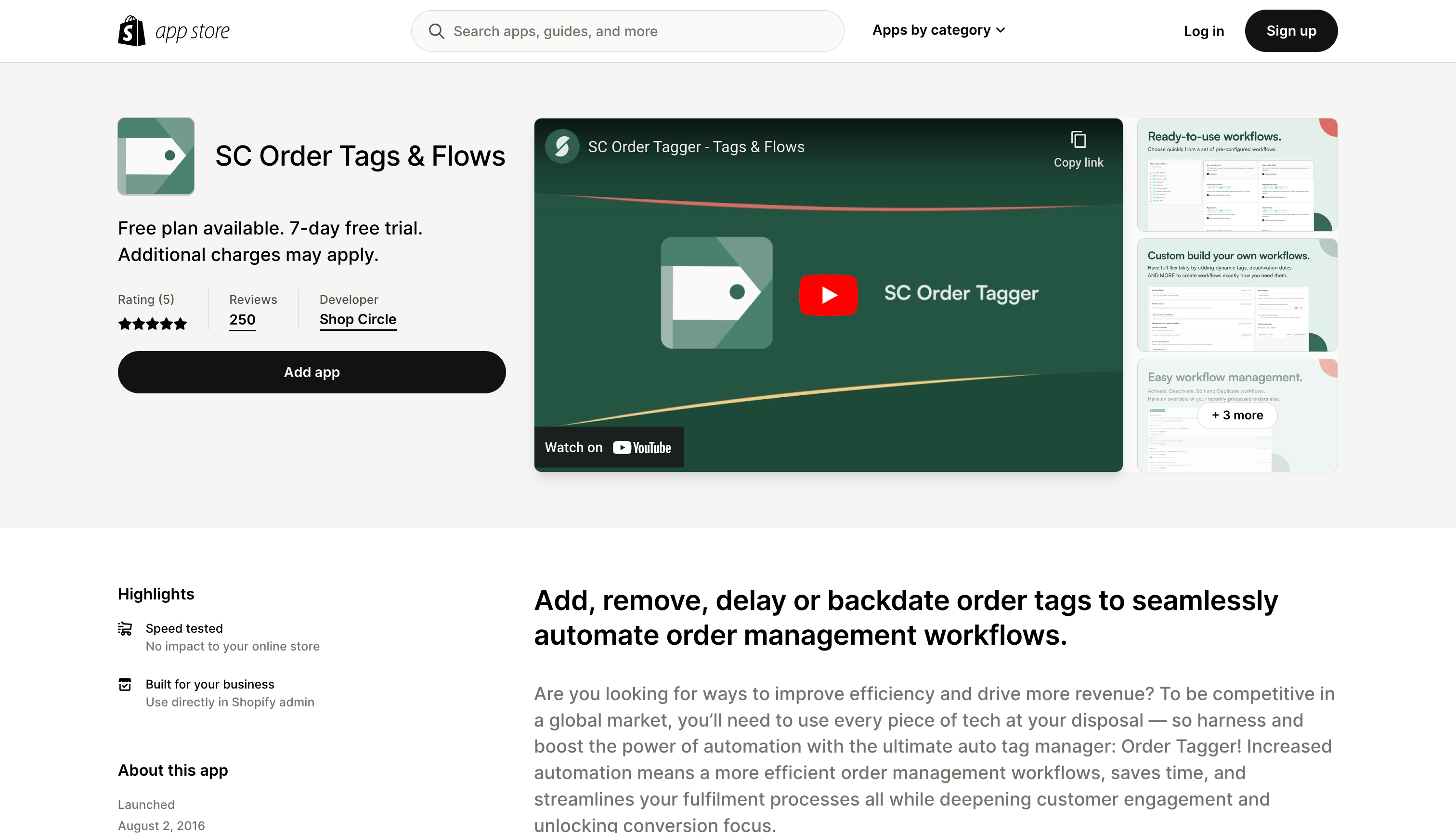
Task: Click the search magnifier icon
Action: [437, 31]
